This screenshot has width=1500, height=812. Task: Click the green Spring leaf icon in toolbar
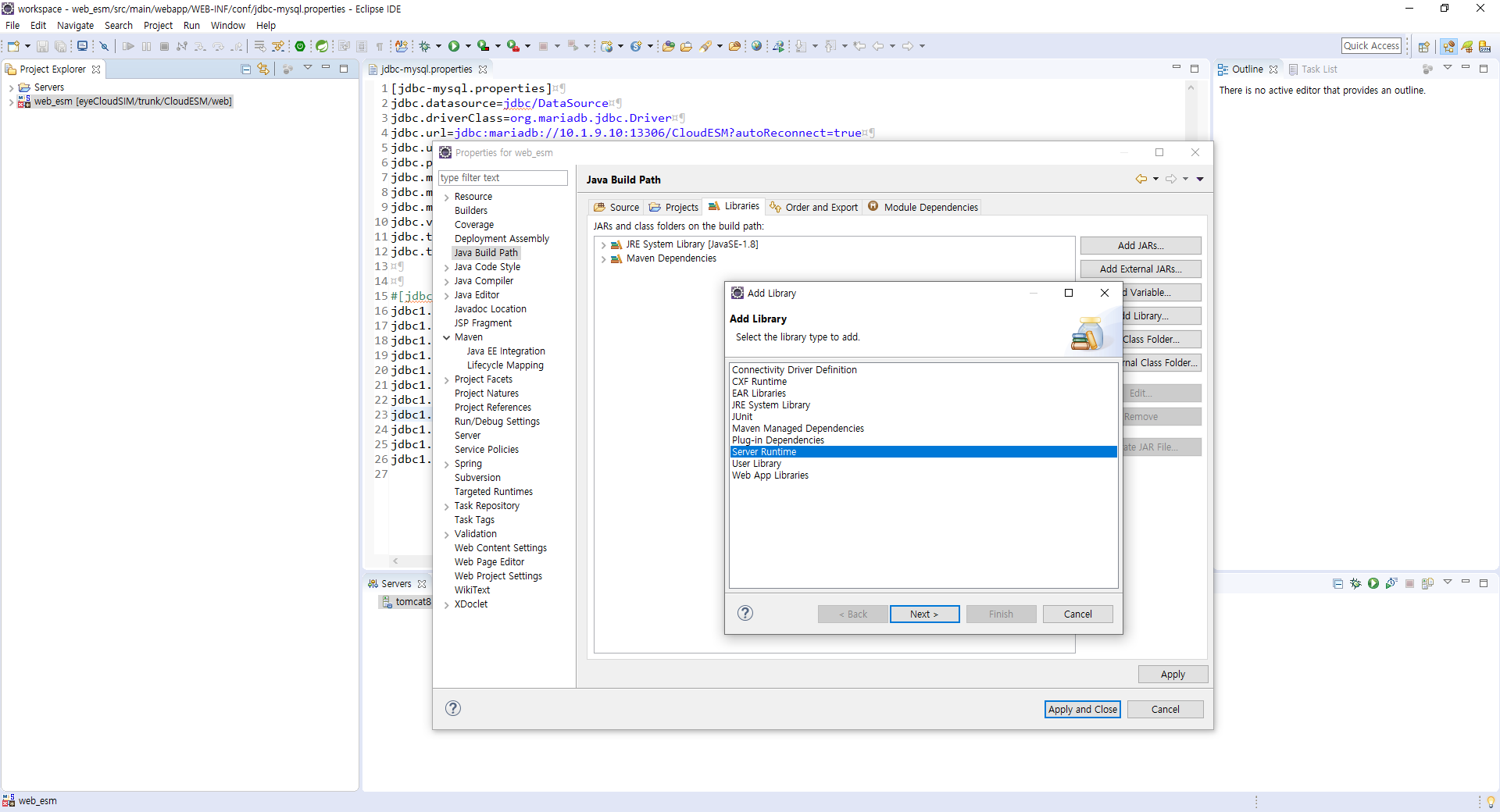(x=322, y=46)
